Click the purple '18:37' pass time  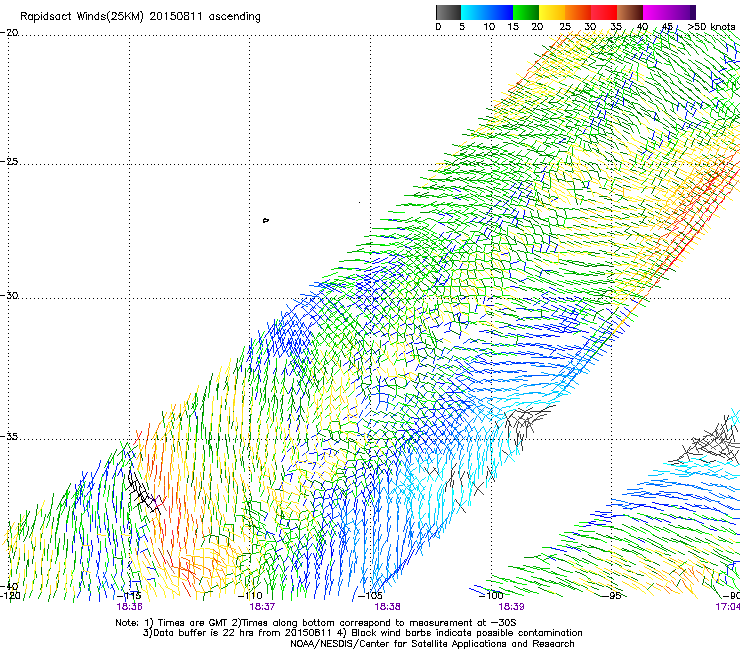point(262,607)
